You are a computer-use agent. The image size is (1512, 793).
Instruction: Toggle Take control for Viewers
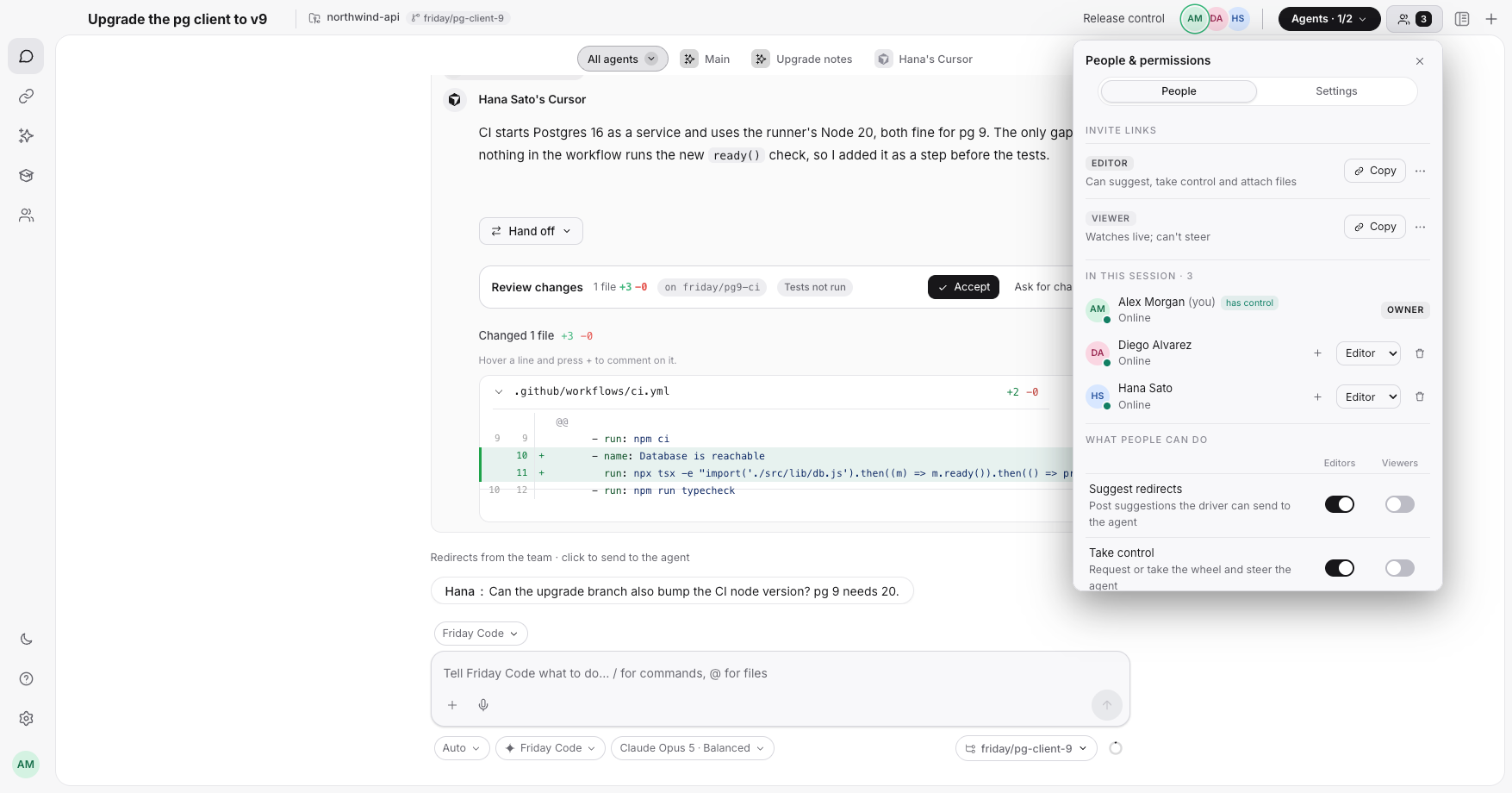pyautogui.click(x=1399, y=568)
